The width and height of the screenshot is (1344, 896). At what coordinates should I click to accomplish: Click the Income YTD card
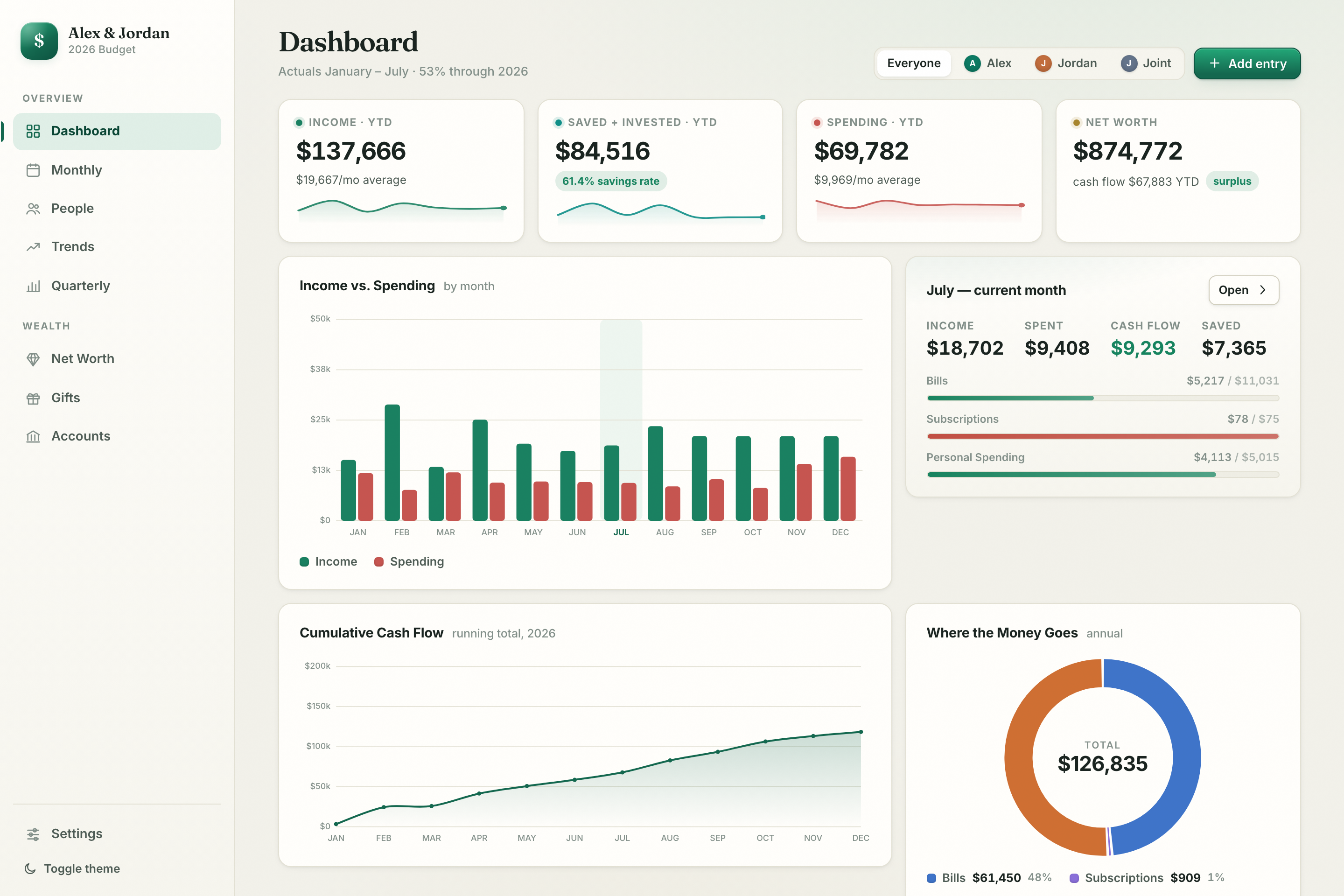tap(401, 171)
